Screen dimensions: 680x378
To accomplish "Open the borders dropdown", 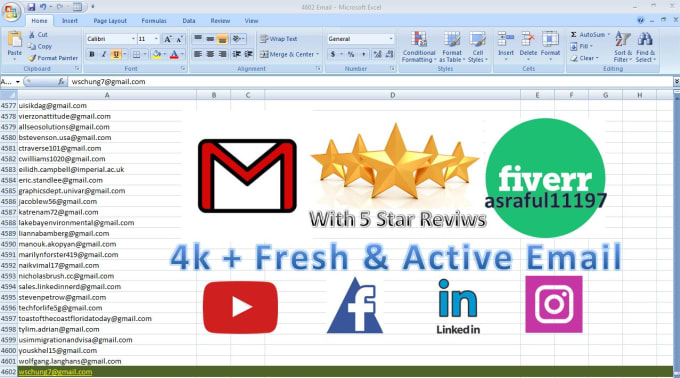I will (145, 54).
